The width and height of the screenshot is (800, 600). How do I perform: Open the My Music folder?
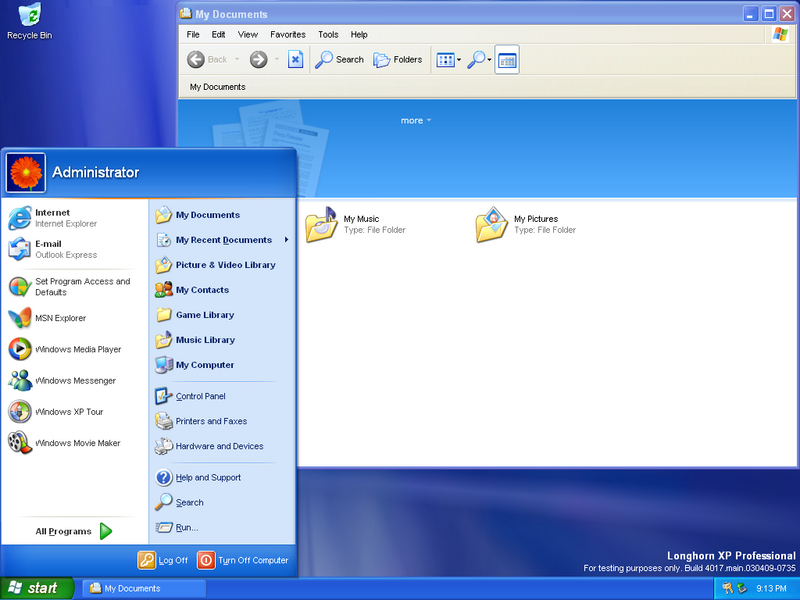tap(323, 225)
